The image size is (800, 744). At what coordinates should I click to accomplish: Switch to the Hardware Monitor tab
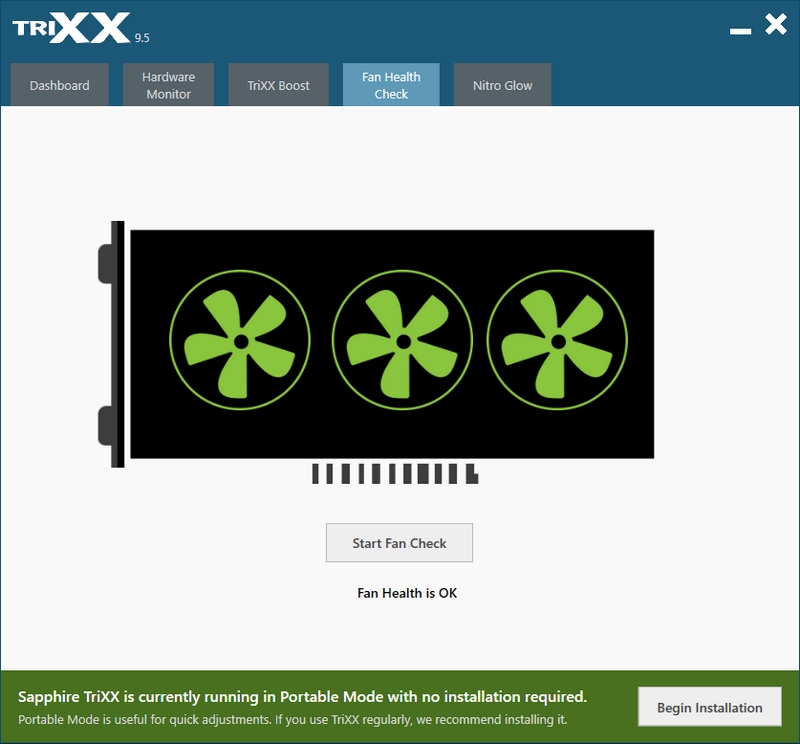click(168, 85)
